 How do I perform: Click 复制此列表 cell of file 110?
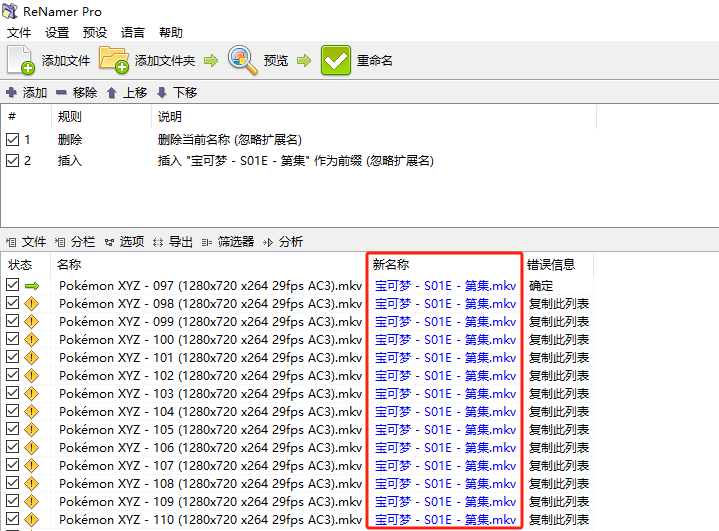[559, 520]
